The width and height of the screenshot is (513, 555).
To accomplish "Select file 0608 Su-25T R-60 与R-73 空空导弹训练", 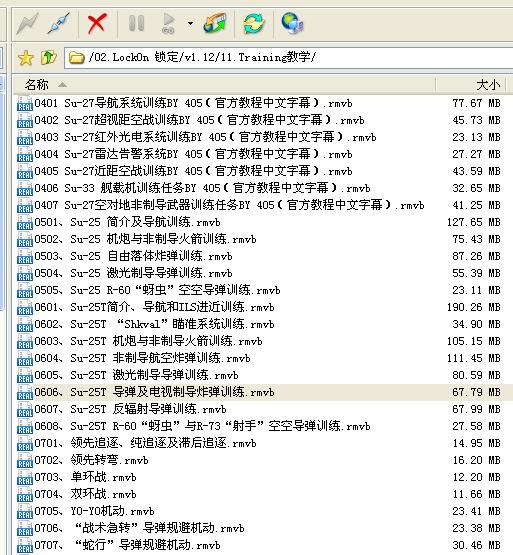I will click(x=203, y=426).
